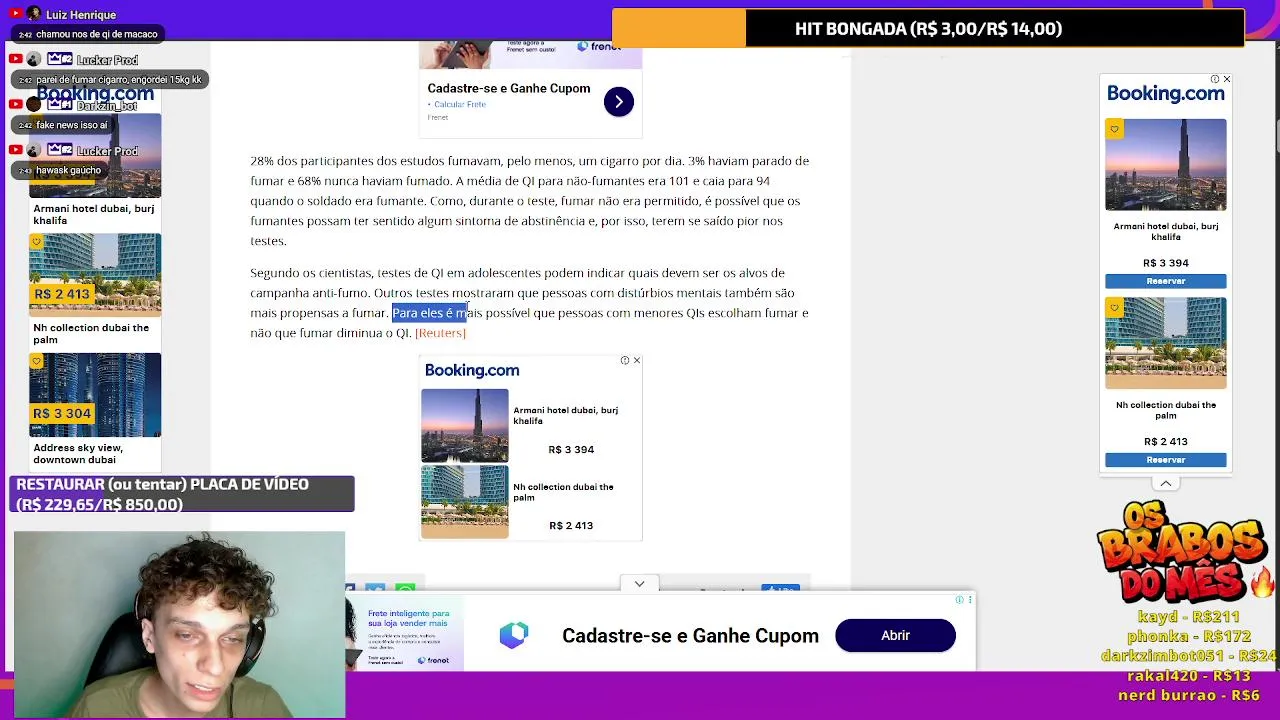This screenshot has height=720, width=1280.
Task: Click 'OS BRABOS DO MÊS' overlay logo
Action: (x=1182, y=552)
